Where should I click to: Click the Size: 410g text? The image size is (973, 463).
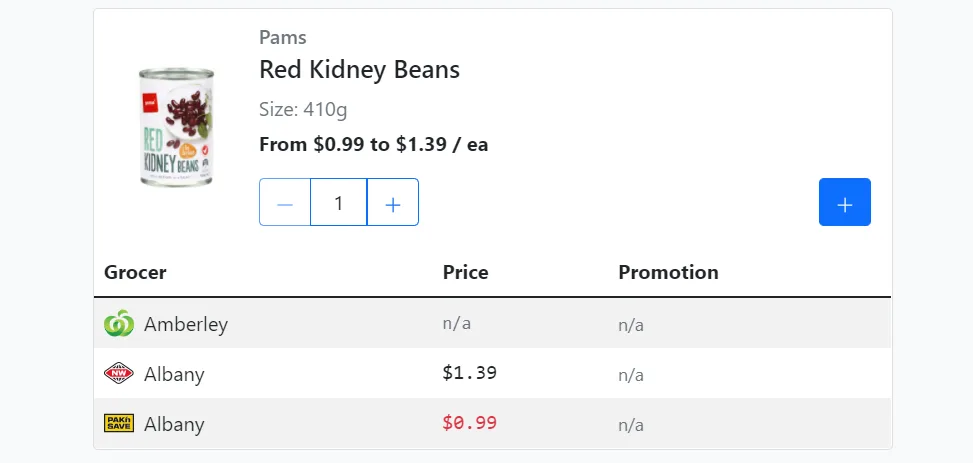(x=303, y=109)
